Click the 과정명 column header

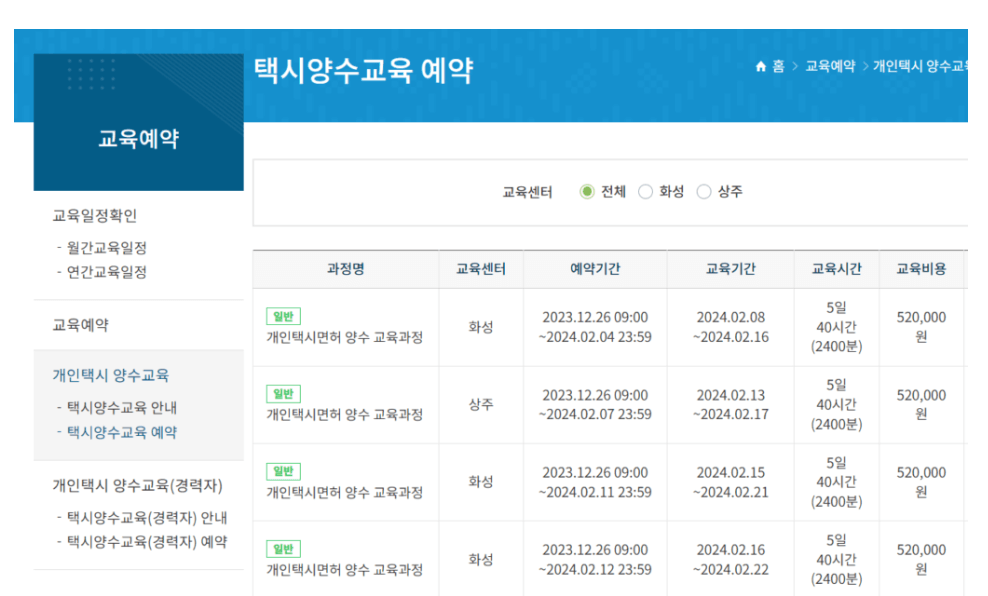(x=345, y=269)
